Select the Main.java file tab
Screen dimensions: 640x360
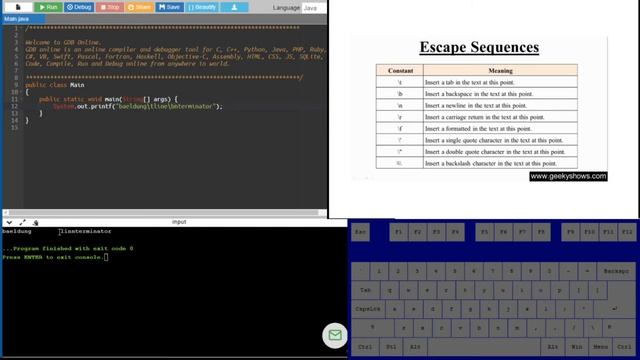click(x=24, y=19)
